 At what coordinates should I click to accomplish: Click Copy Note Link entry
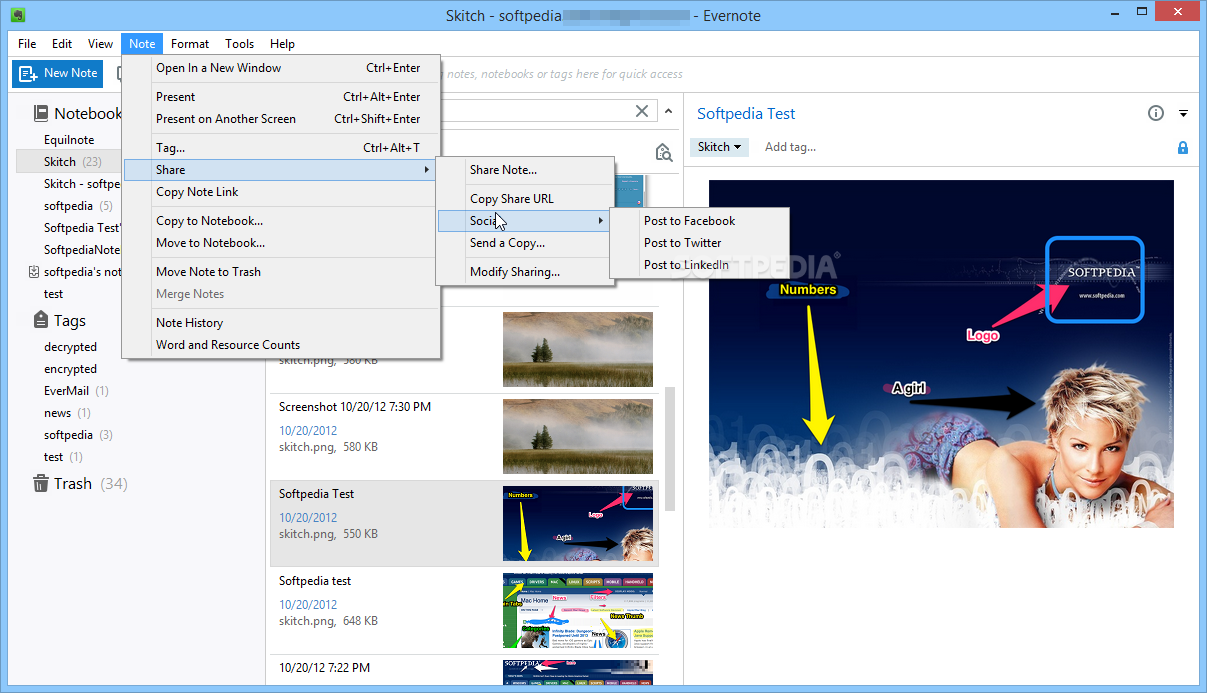(281, 192)
